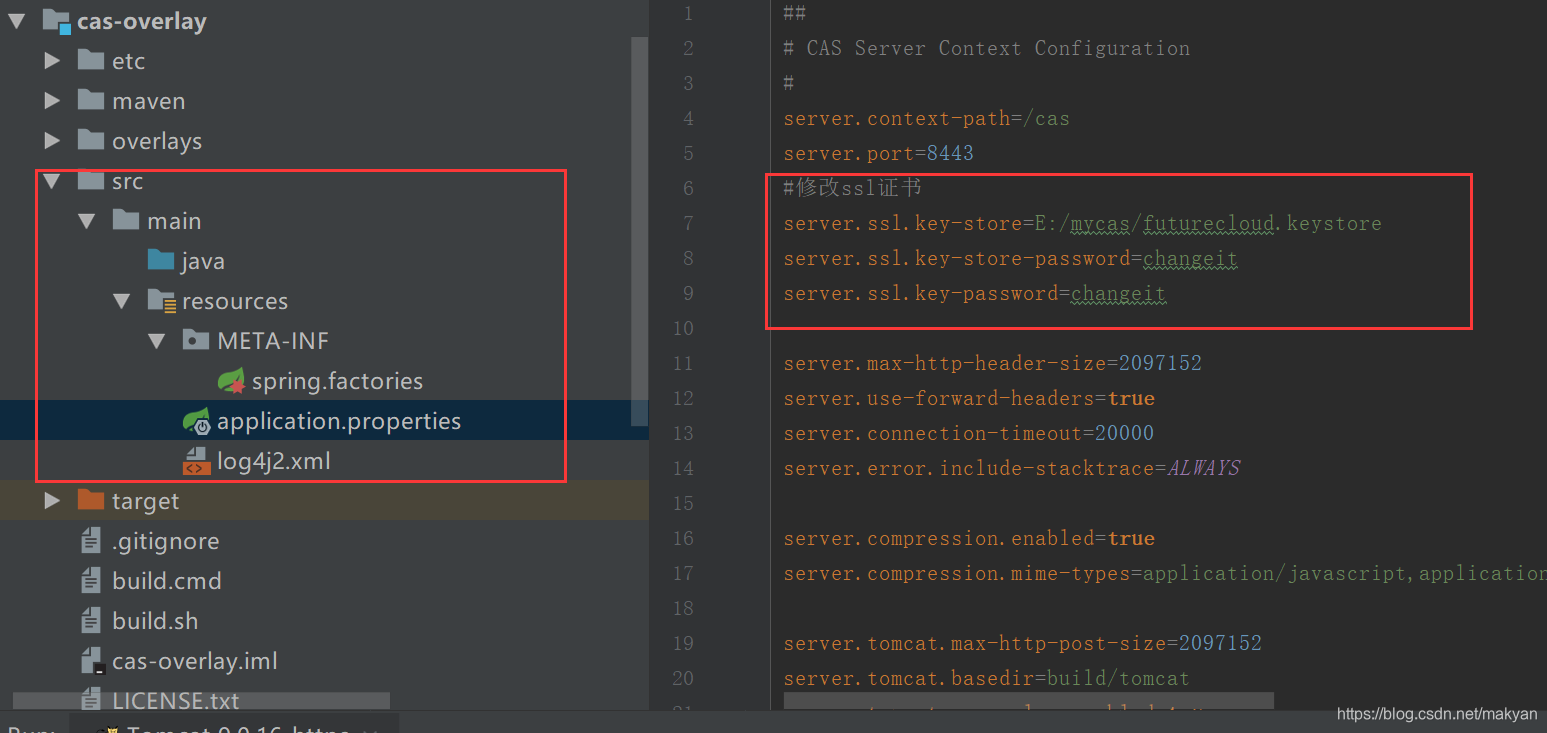Collapse the META-INF folder arrow
Image resolution: width=1547 pixels, height=733 pixels.
click(x=157, y=341)
